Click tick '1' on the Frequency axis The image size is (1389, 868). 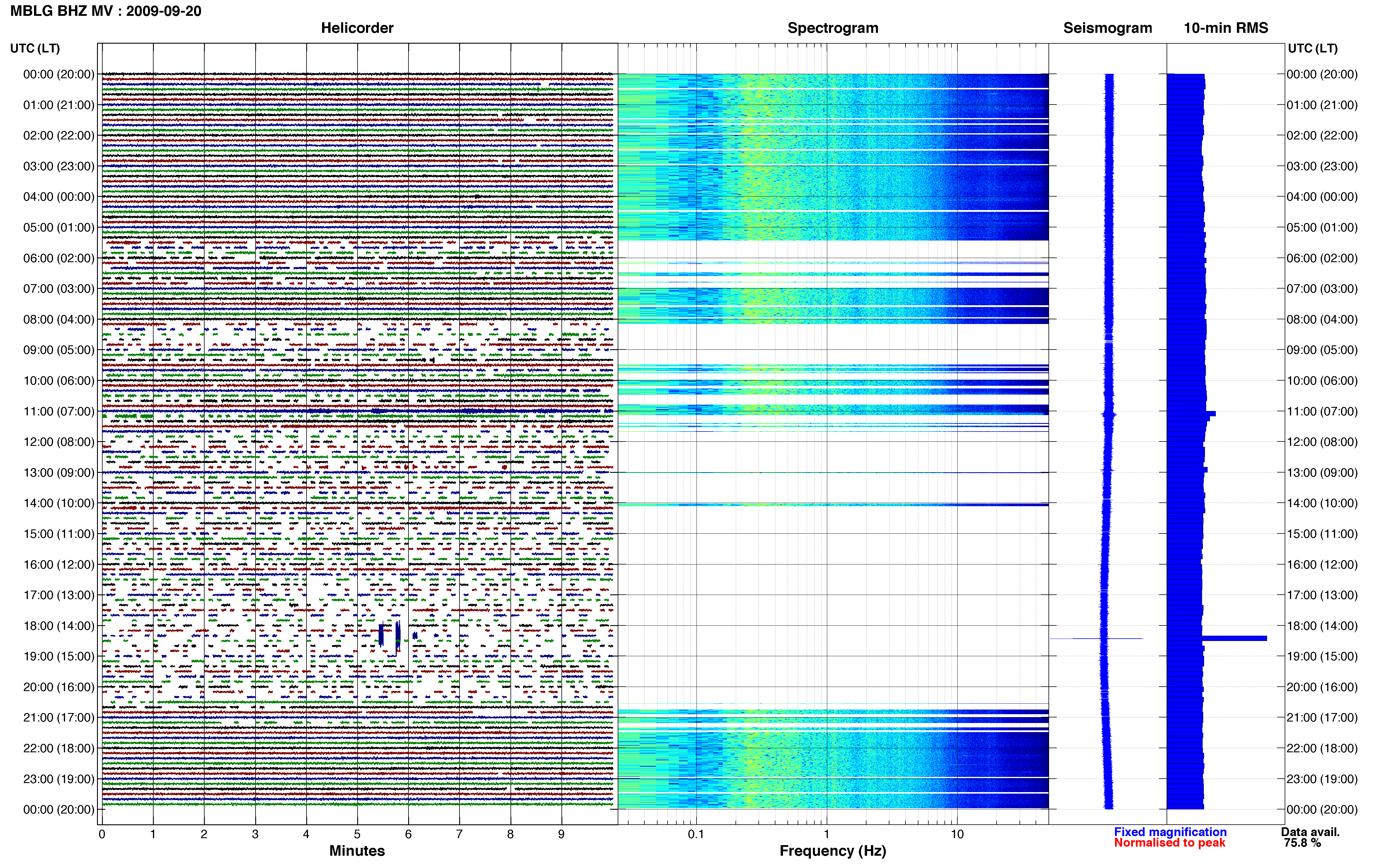(827, 834)
